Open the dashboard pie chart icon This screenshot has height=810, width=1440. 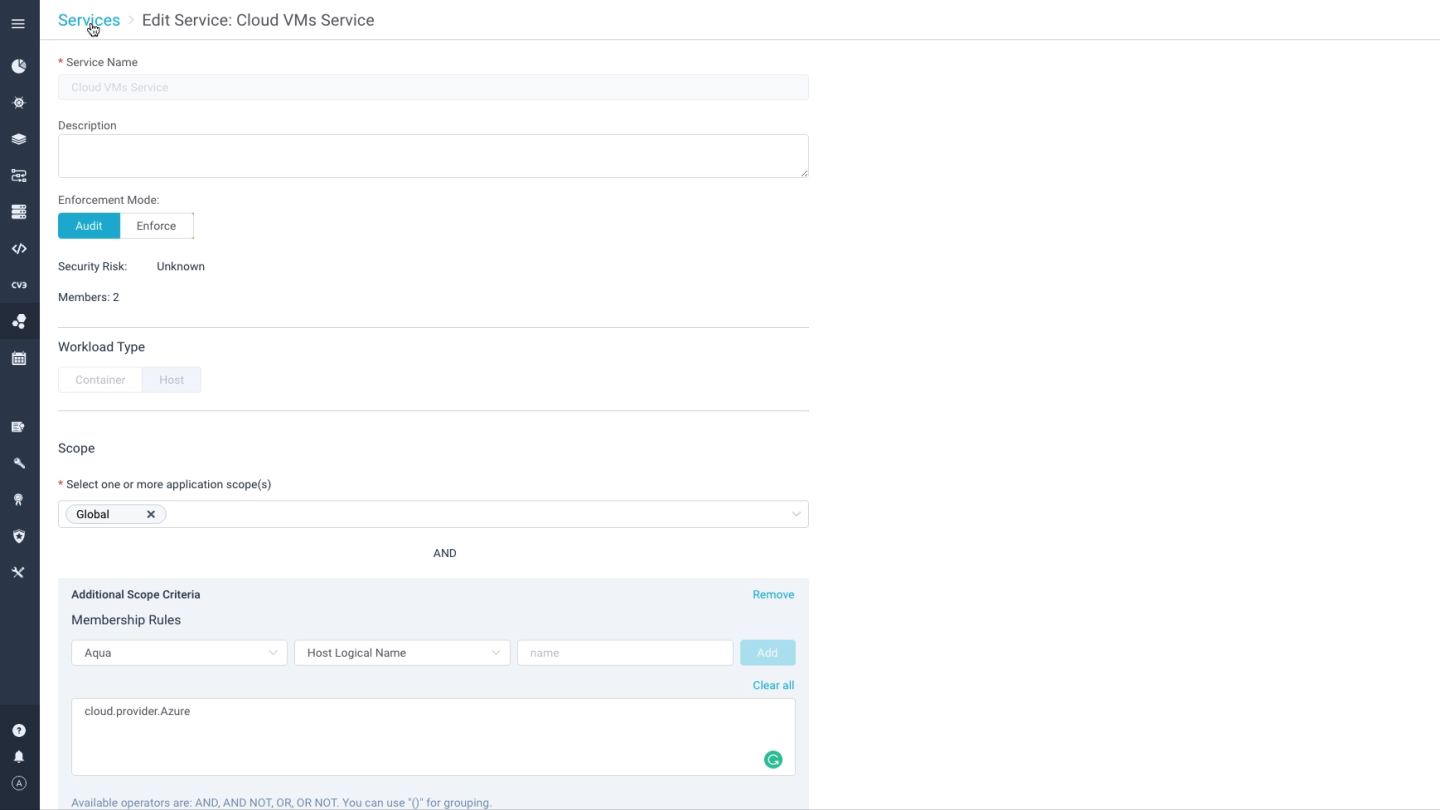tap(18, 66)
